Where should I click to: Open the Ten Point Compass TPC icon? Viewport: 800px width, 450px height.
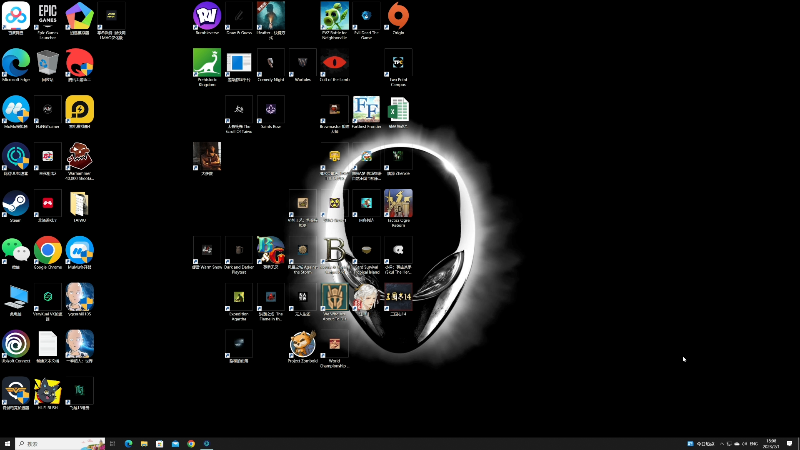coord(398,63)
